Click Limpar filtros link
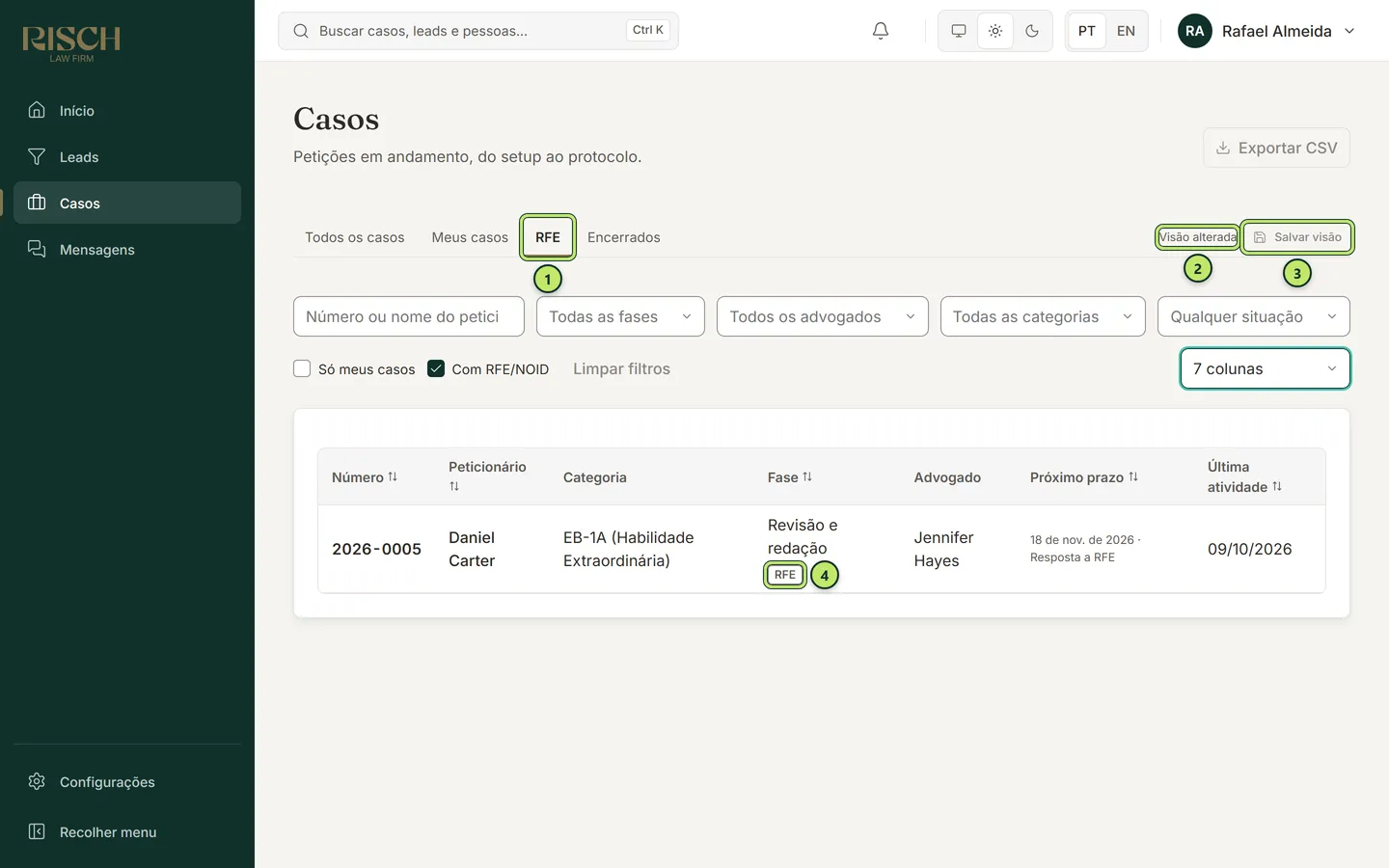This screenshot has width=1389, height=868. (621, 368)
